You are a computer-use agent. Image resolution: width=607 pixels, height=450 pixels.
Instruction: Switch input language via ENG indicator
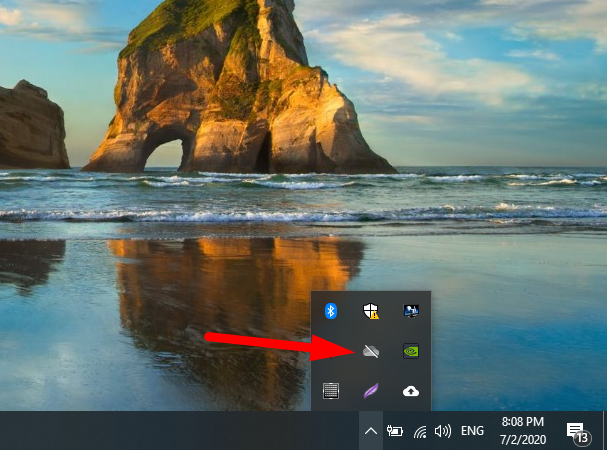[x=472, y=431]
